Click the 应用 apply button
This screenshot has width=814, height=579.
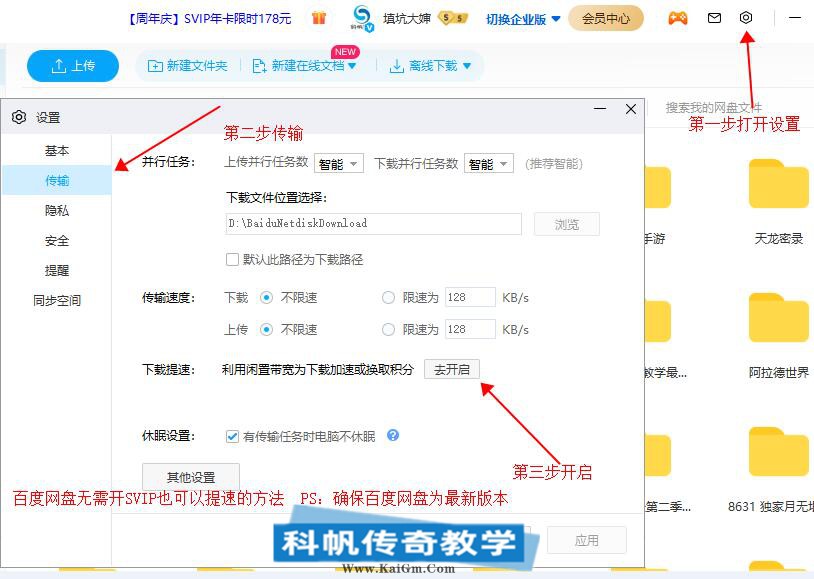click(586, 540)
